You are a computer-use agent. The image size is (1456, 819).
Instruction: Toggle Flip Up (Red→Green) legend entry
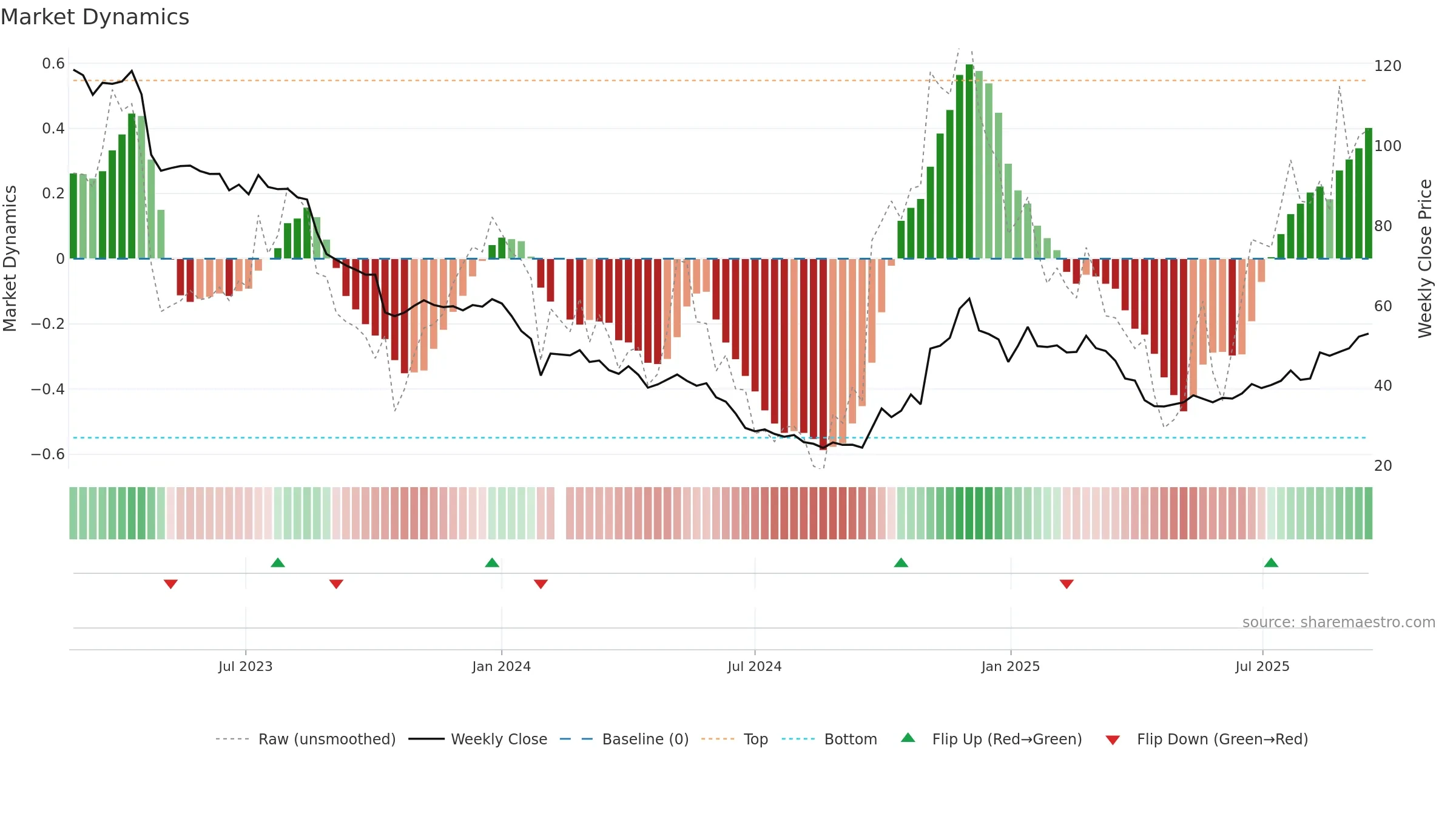(x=991, y=739)
